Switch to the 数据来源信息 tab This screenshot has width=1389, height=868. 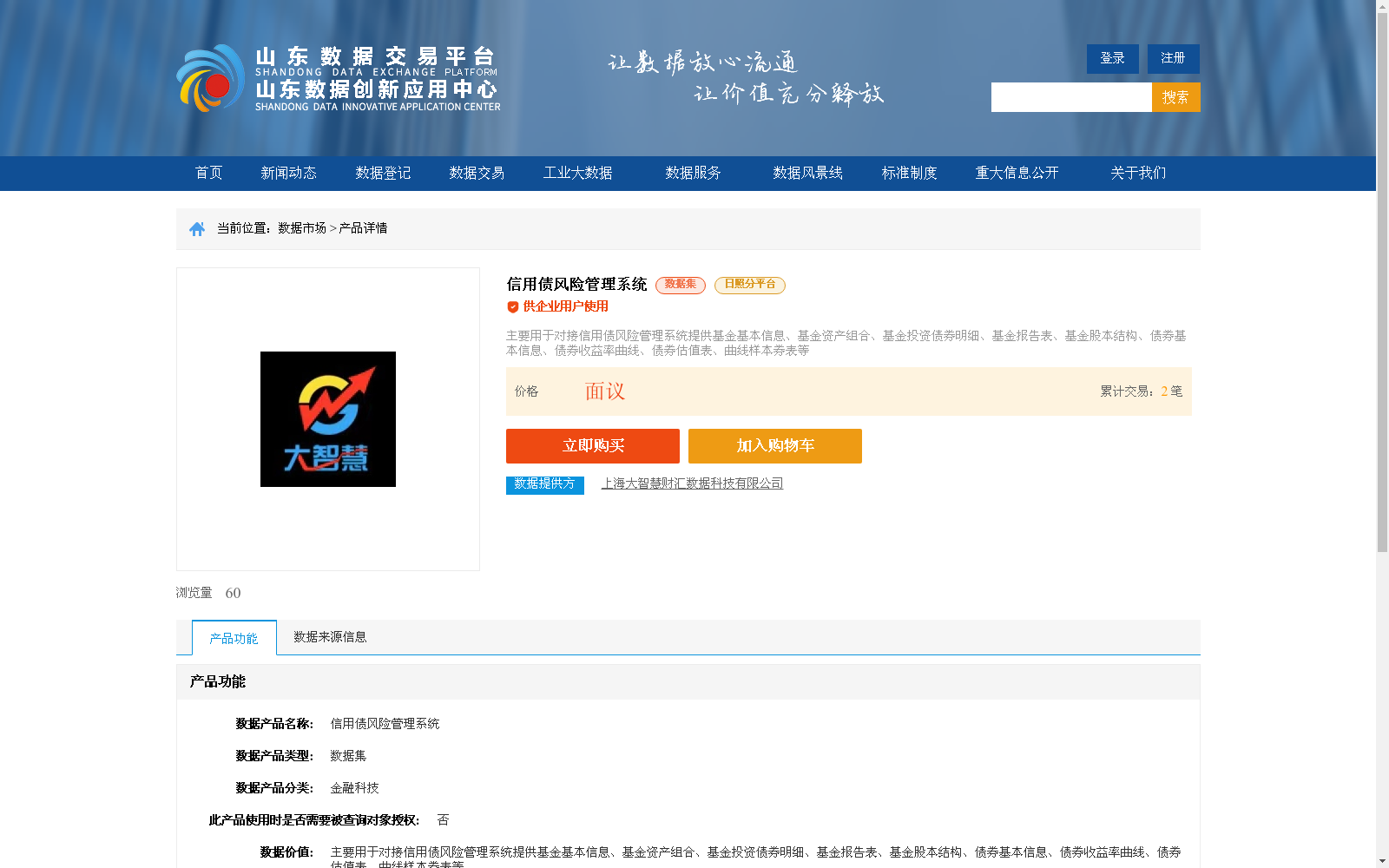(330, 637)
